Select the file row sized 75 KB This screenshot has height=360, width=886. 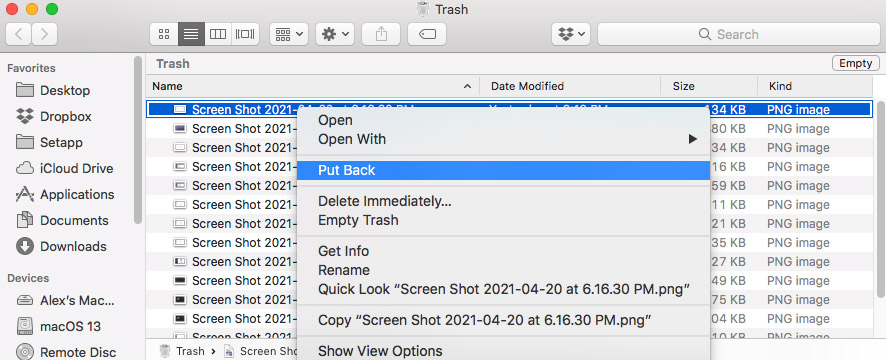(509, 300)
